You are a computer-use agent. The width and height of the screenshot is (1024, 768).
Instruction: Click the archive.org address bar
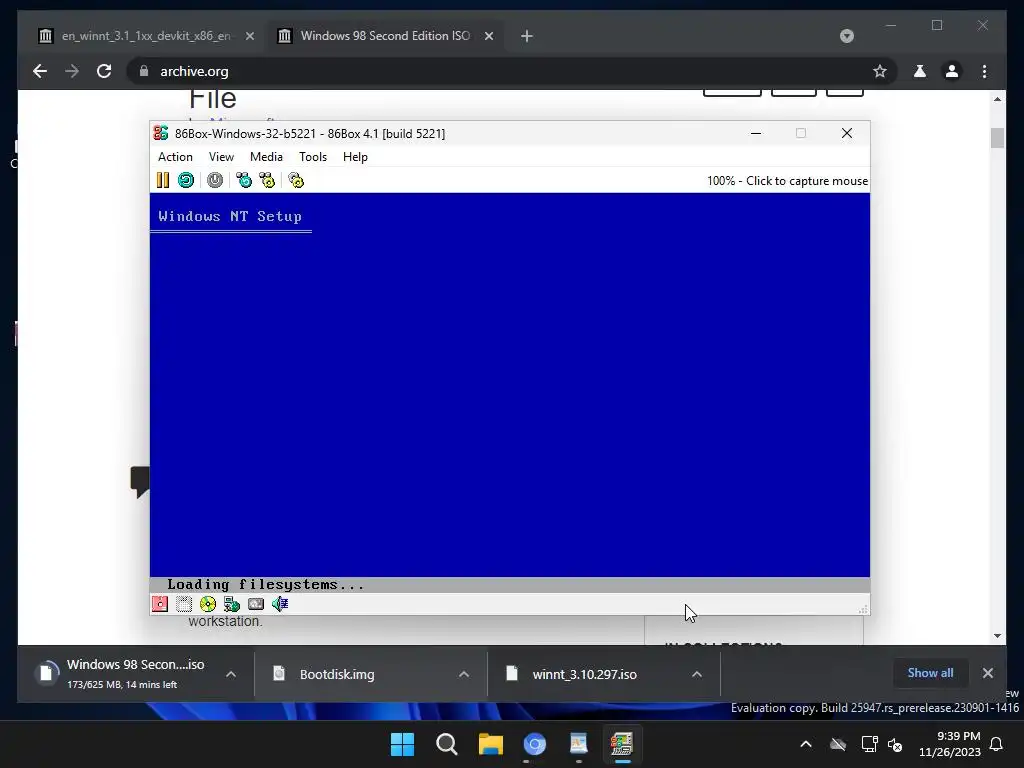point(509,71)
